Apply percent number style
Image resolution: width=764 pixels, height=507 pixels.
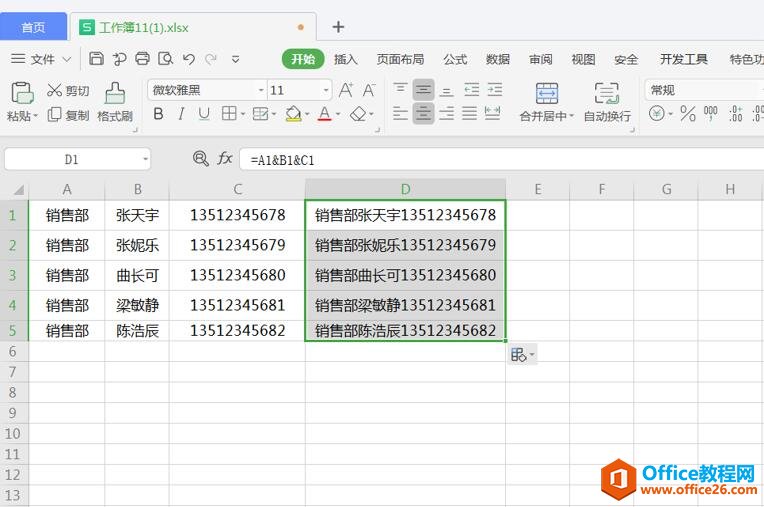688,113
